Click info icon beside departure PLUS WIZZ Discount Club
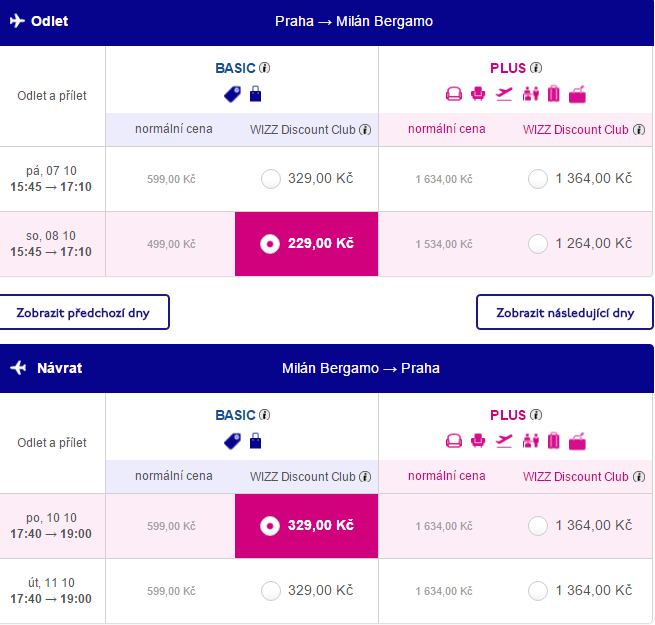655x625 pixels. point(639,130)
